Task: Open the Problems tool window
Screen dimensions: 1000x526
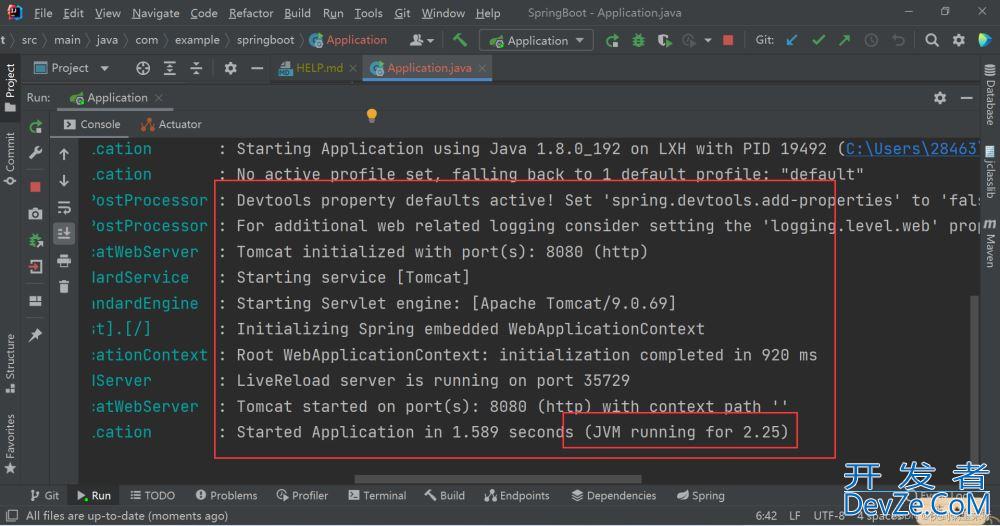Action: tap(226, 495)
